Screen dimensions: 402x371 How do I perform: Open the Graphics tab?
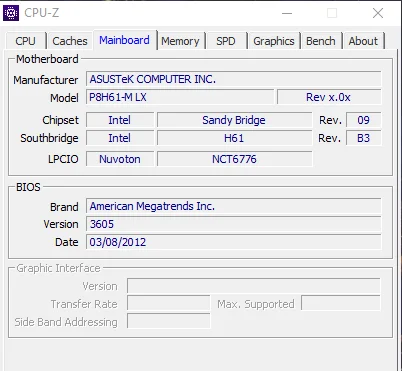coord(274,41)
